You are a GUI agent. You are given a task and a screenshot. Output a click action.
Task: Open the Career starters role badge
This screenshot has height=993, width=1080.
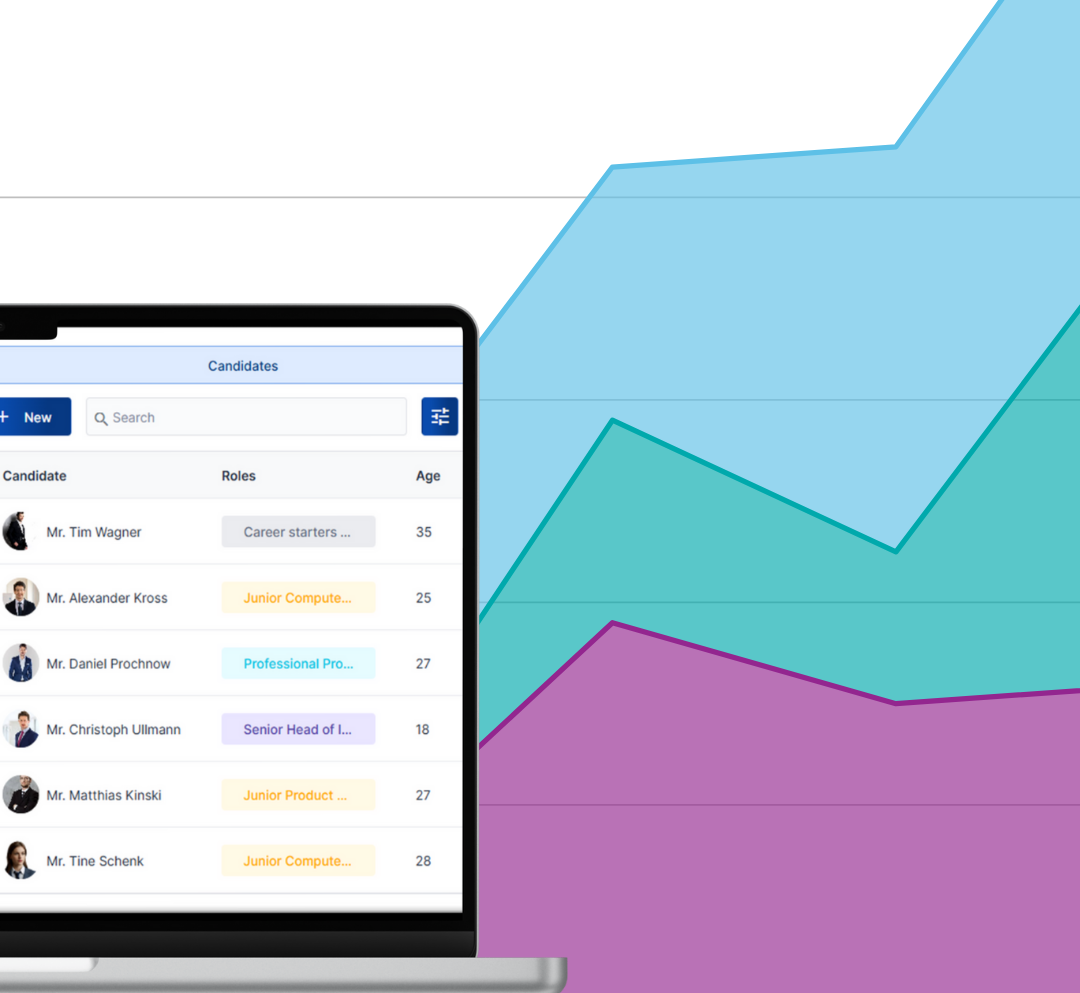(x=298, y=531)
